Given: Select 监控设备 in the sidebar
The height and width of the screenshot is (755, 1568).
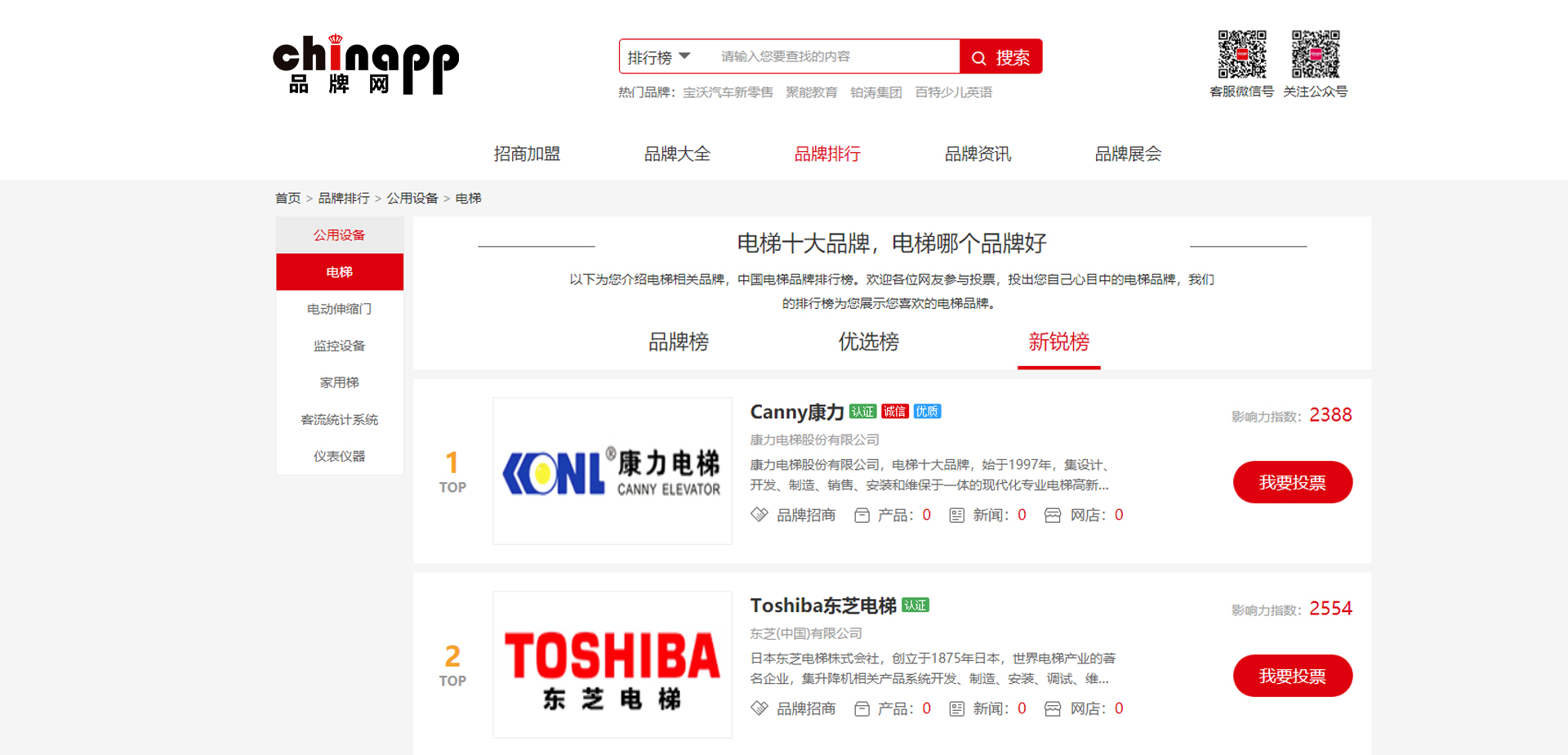Looking at the screenshot, I should tap(340, 346).
